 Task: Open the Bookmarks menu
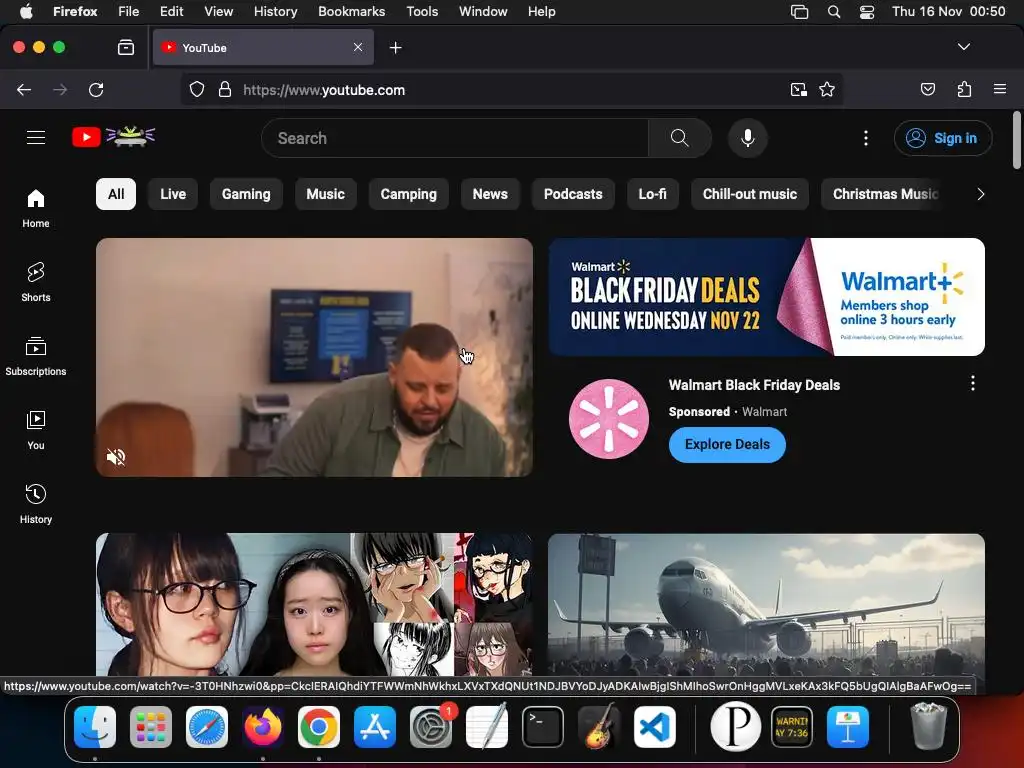351,11
